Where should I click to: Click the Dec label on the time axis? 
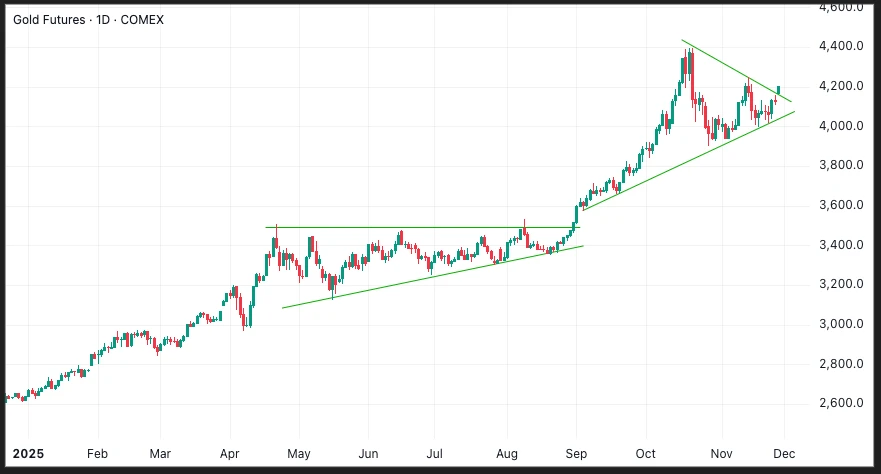[x=784, y=452]
